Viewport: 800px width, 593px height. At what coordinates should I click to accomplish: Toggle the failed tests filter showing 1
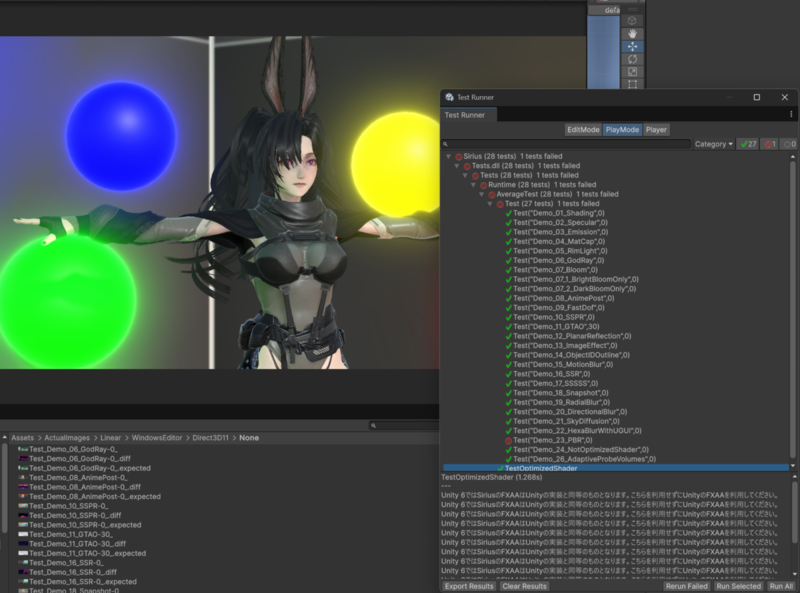(770, 144)
